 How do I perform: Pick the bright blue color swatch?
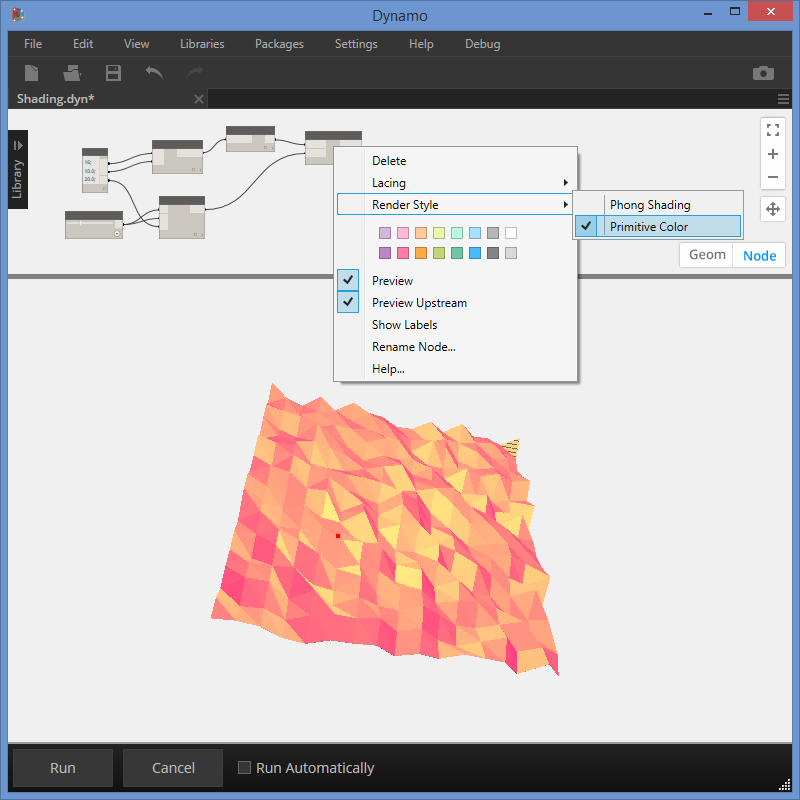474,253
